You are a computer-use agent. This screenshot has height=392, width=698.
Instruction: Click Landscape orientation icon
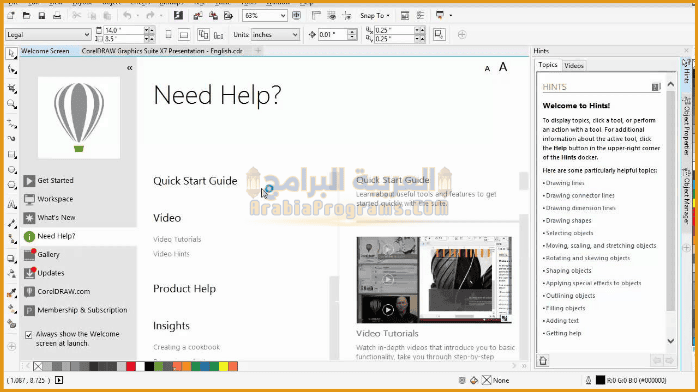[184, 34]
